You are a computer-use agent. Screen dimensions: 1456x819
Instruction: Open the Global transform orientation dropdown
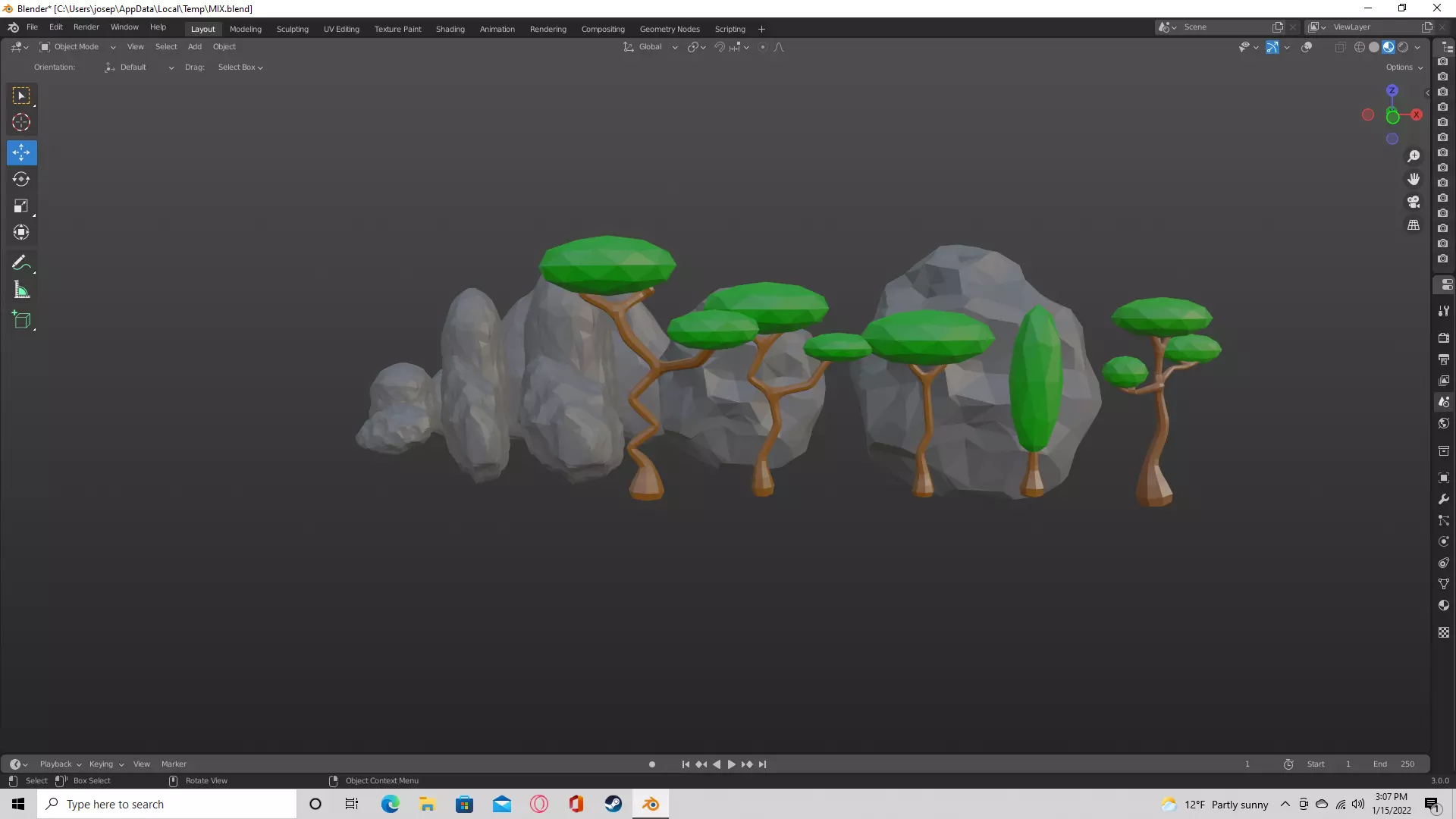click(x=651, y=47)
